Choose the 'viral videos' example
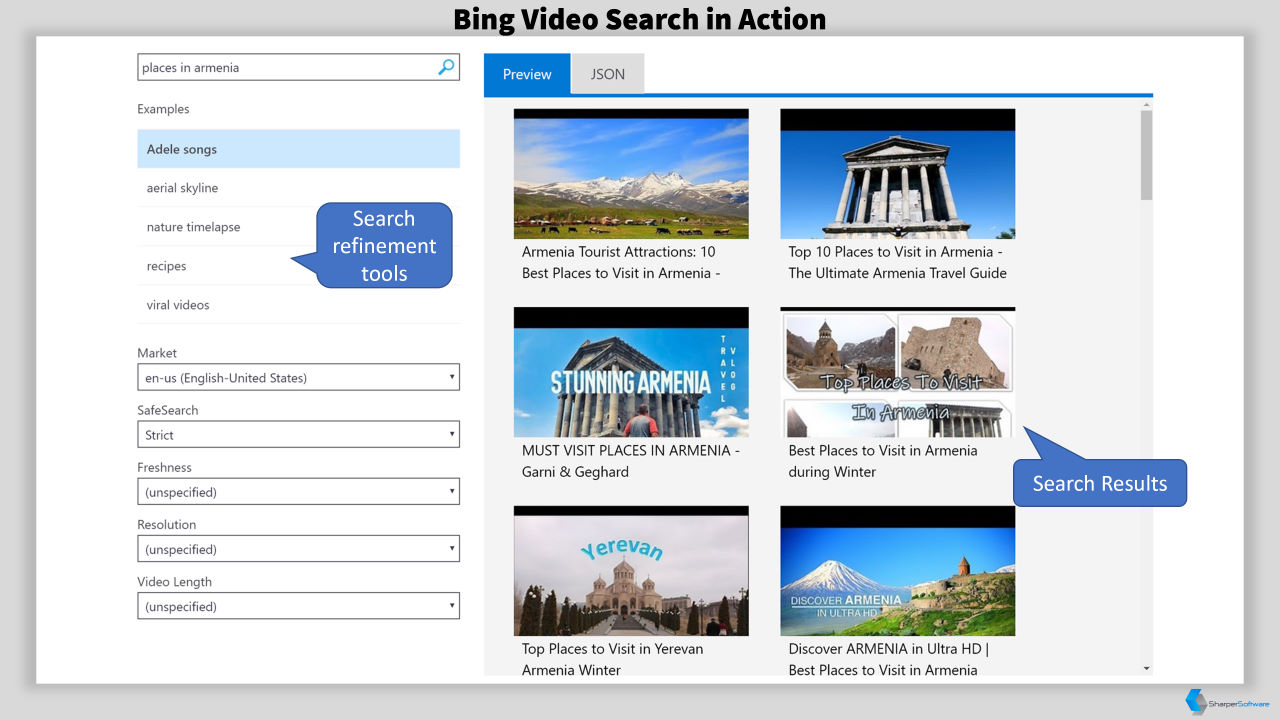 click(298, 305)
